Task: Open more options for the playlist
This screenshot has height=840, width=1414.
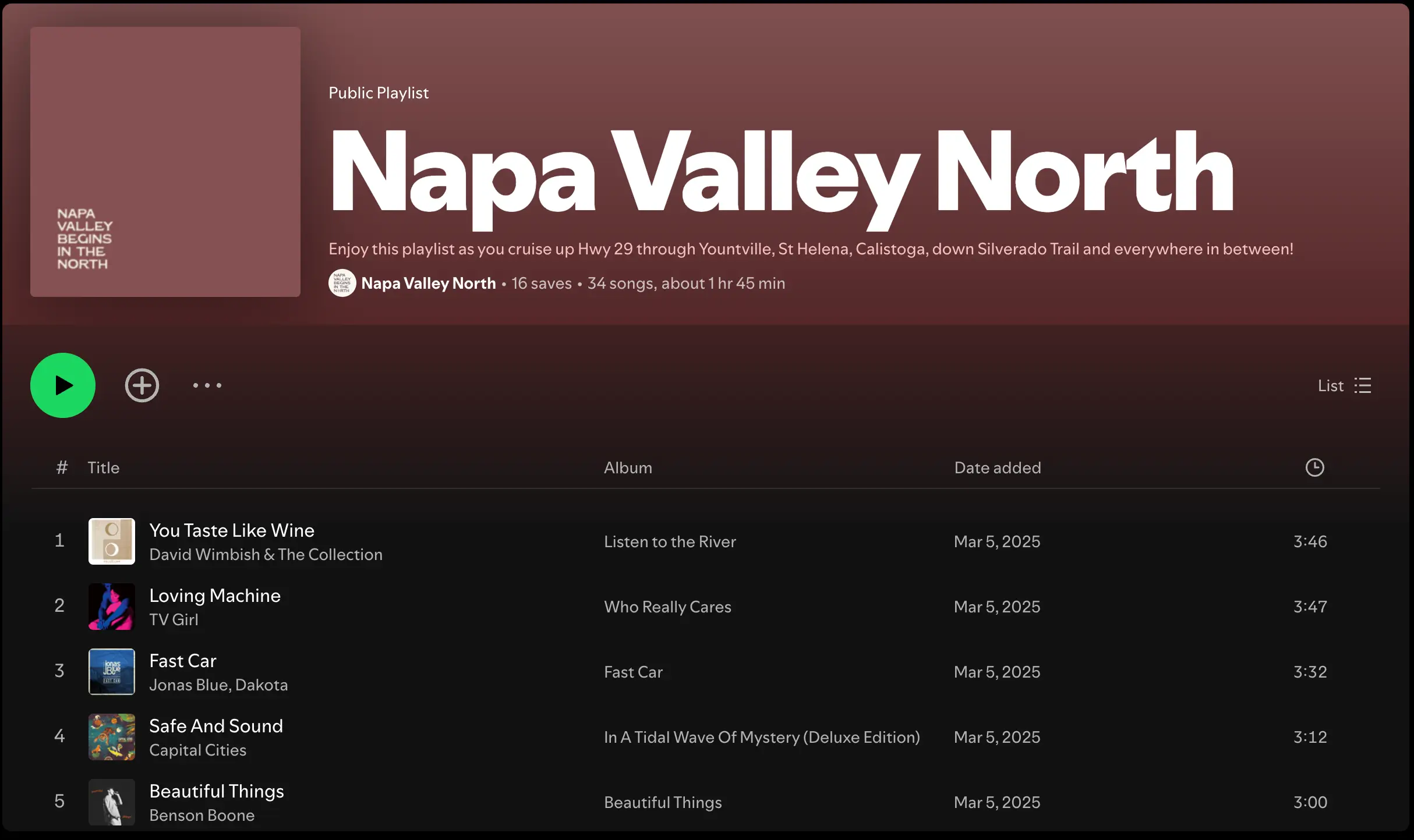Action: coord(207,385)
